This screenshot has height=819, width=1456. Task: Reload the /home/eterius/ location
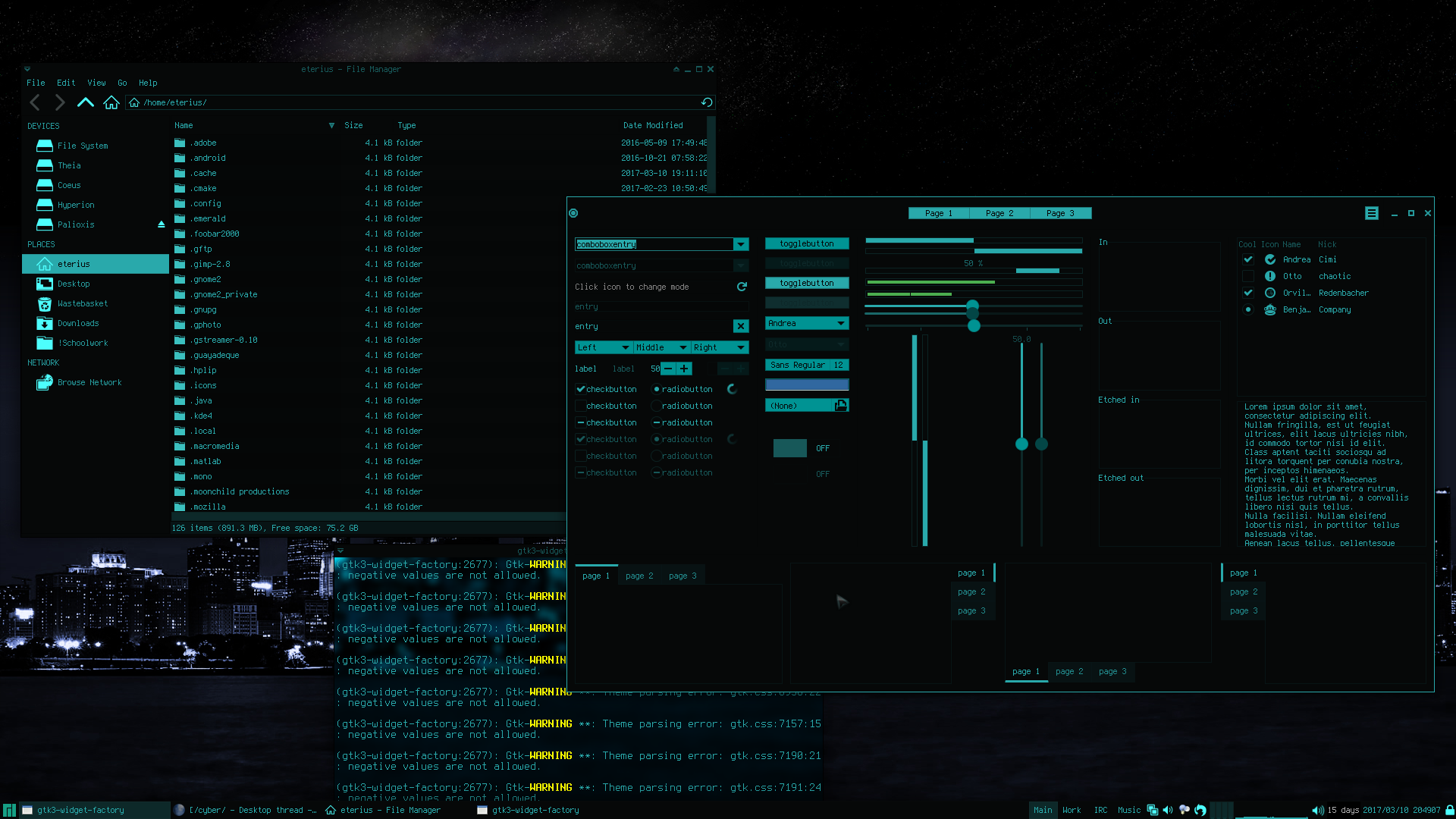pyautogui.click(x=707, y=102)
